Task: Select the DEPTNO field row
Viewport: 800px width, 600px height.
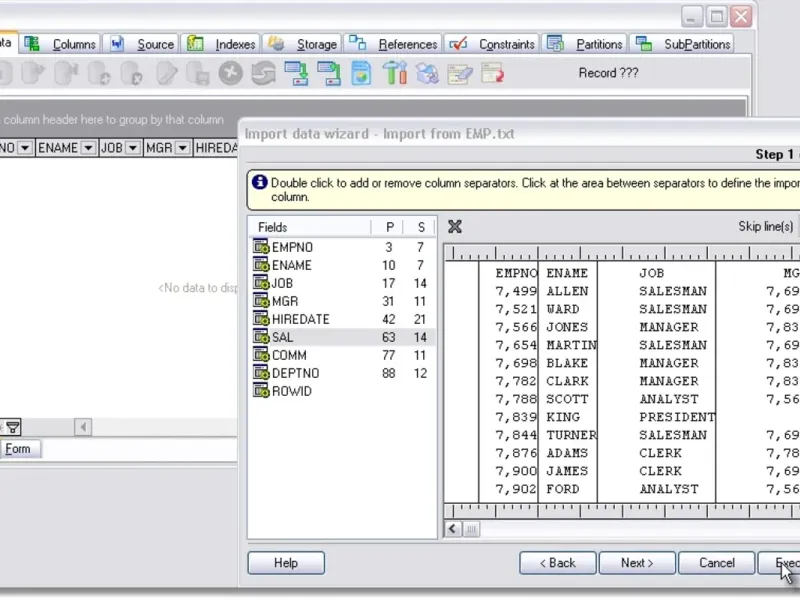Action: pyautogui.click(x=342, y=373)
